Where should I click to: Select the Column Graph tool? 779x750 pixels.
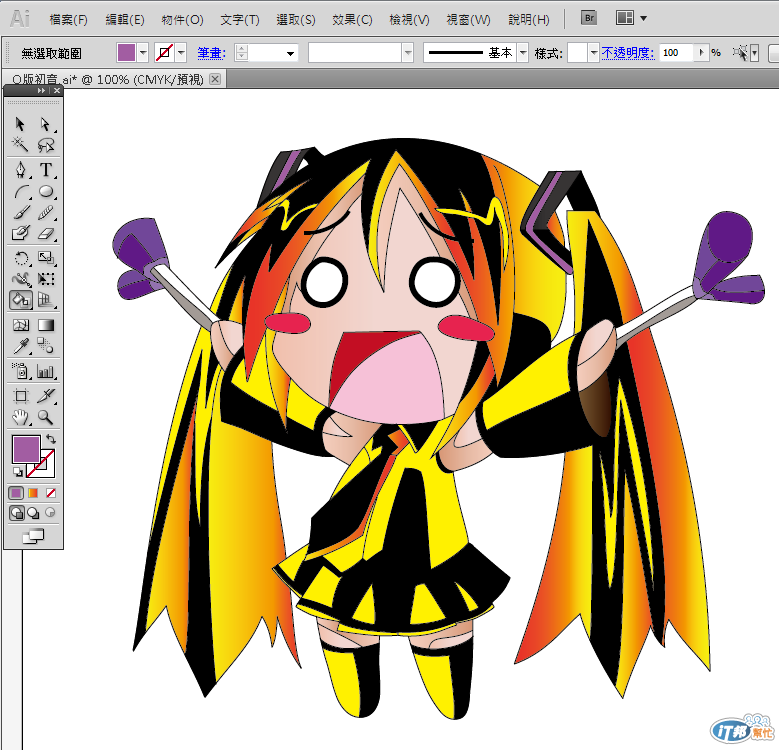coord(46,371)
